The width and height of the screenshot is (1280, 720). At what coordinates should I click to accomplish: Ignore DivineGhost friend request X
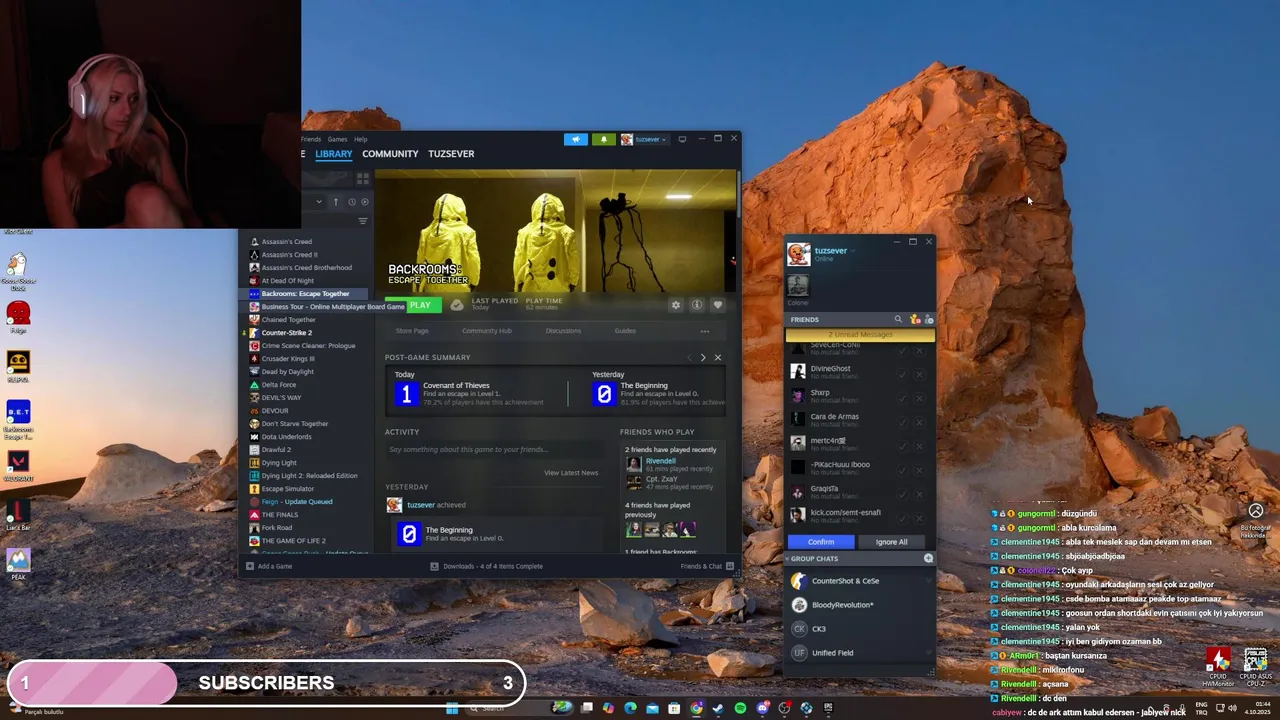(919, 374)
